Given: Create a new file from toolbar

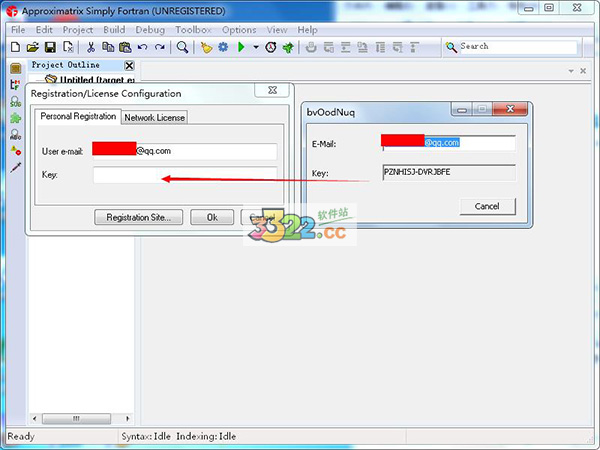Looking at the screenshot, I should (x=15, y=47).
